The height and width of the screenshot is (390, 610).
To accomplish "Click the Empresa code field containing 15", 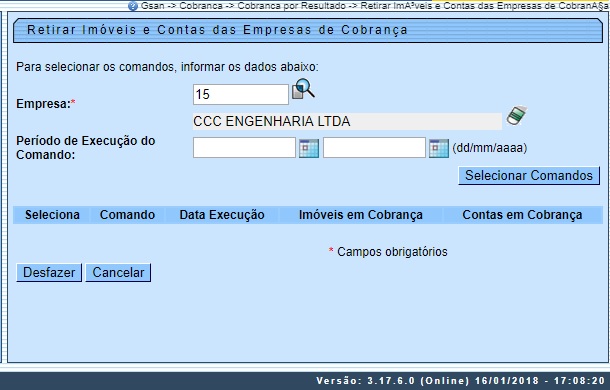I will point(241,94).
